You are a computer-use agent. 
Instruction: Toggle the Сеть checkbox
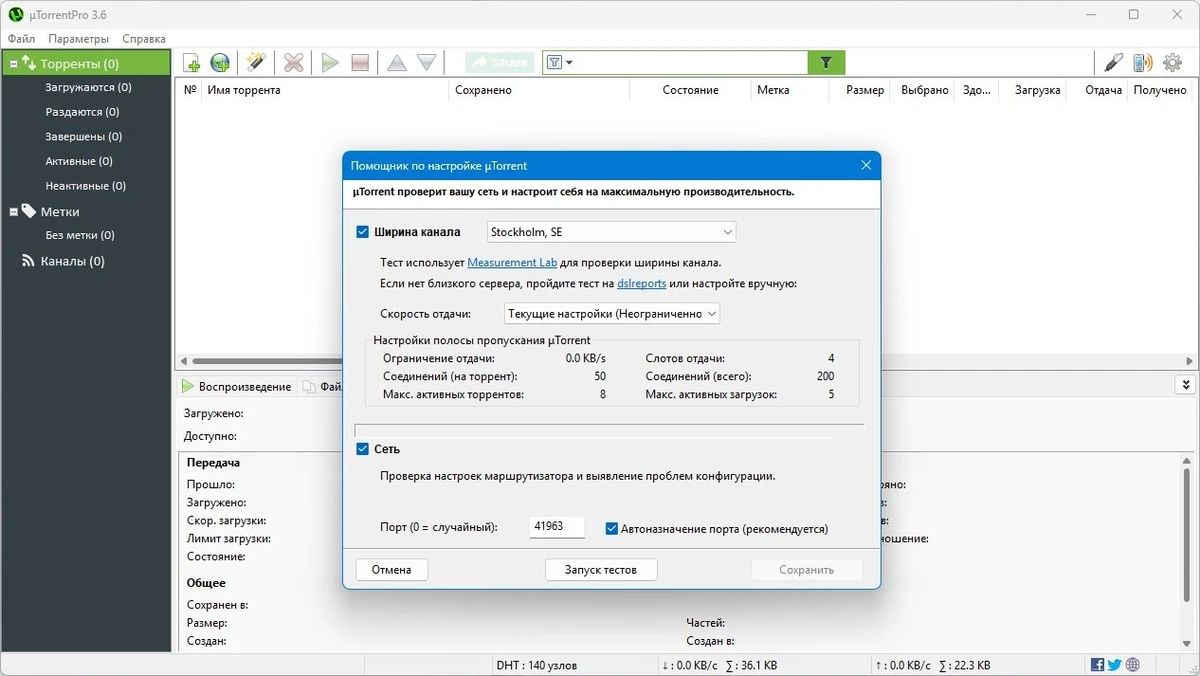pos(363,449)
